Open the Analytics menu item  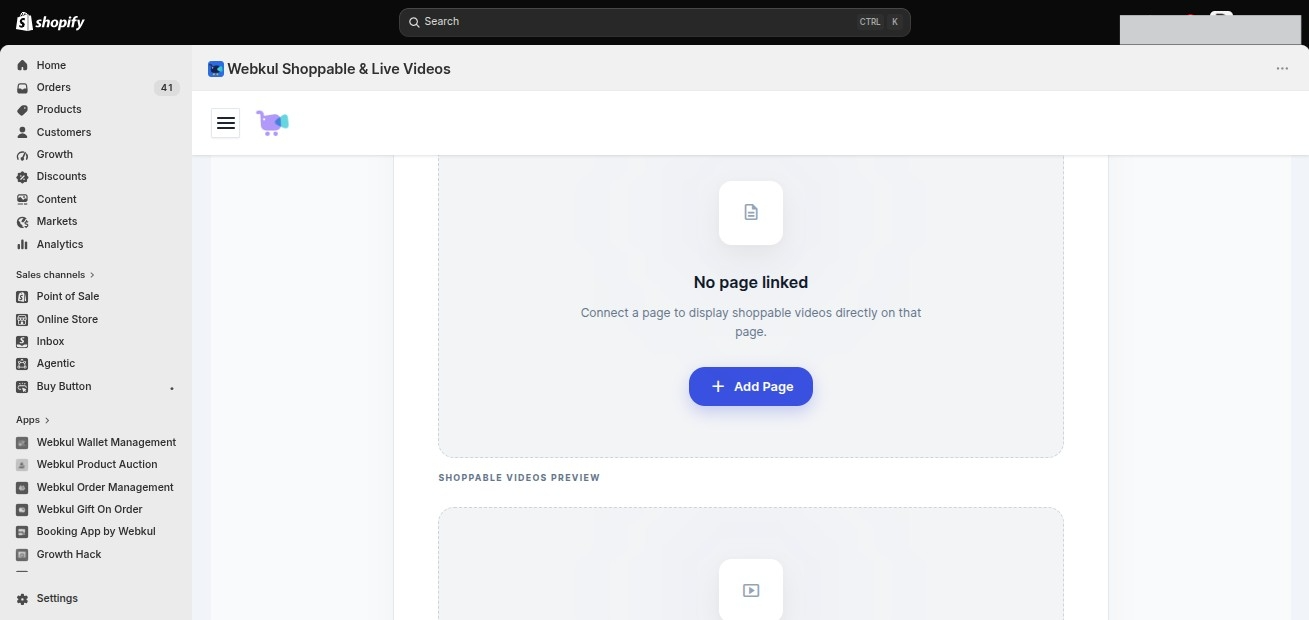[x=60, y=244]
